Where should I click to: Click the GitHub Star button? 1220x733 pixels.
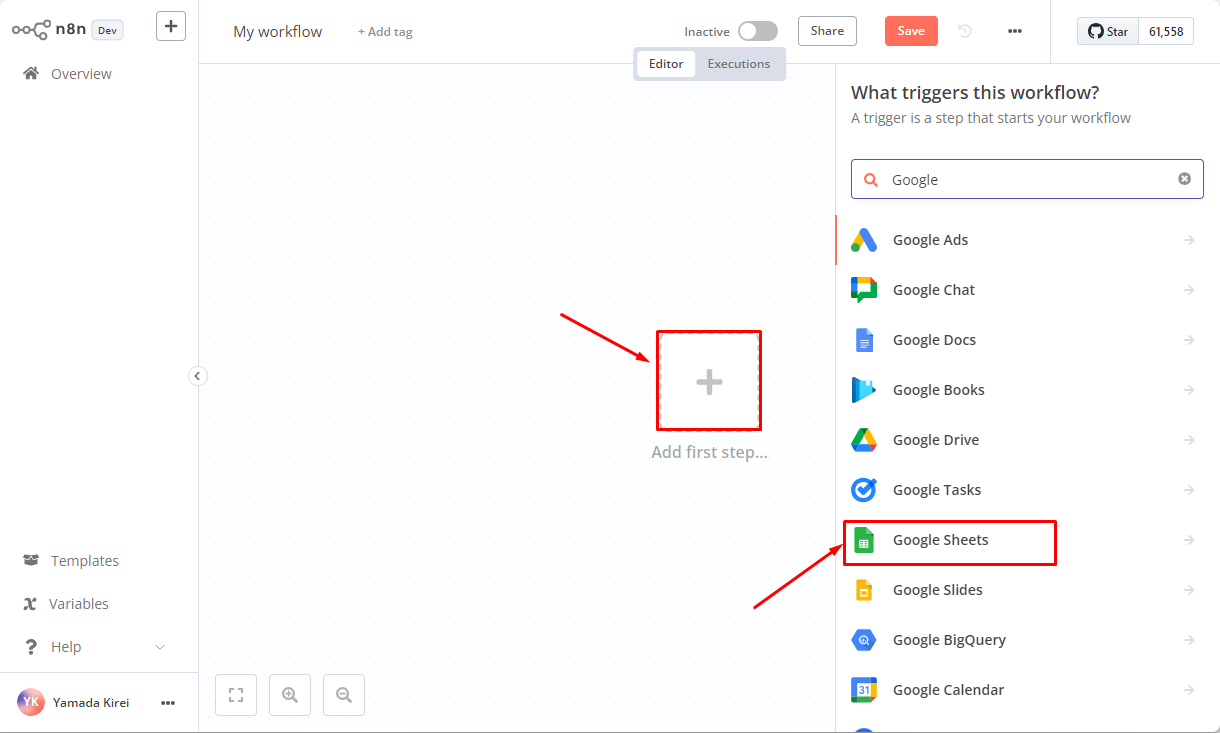click(1108, 31)
